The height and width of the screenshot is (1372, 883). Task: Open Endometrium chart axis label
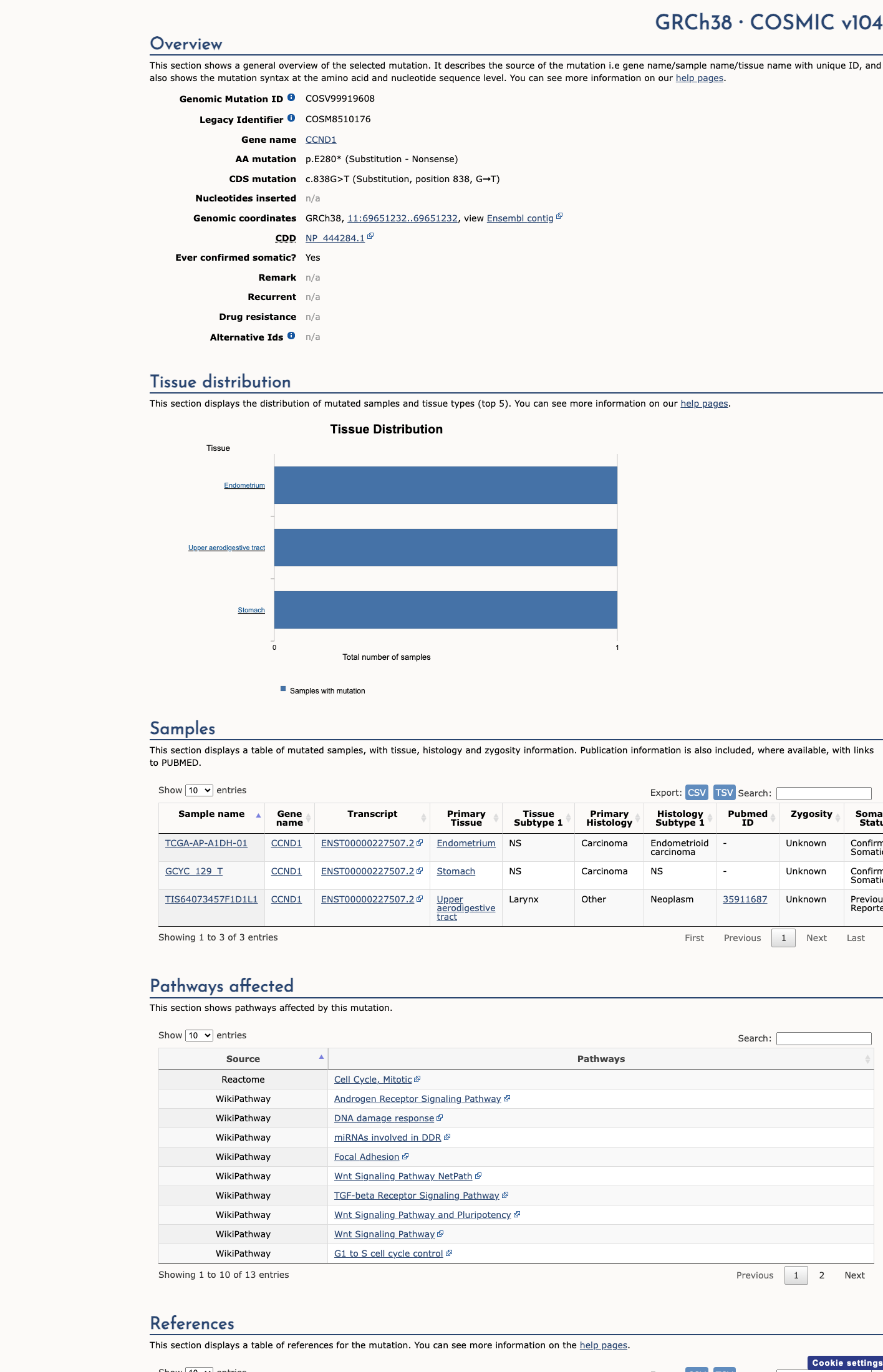click(x=244, y=485)
